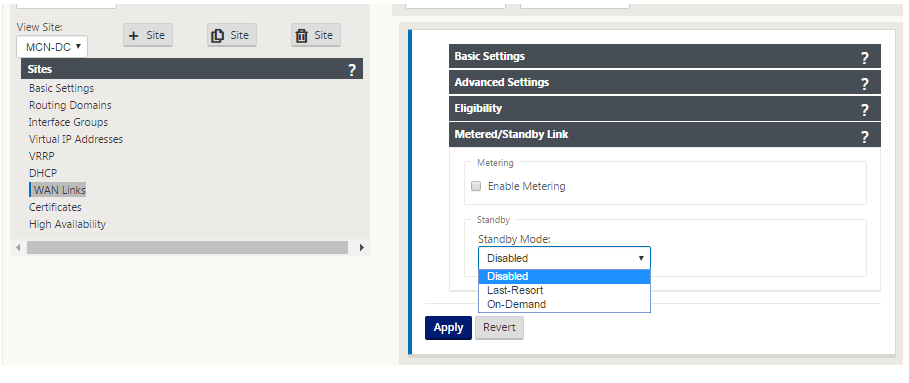Open Routing Domains section
The height and width of the screenshot is (383, 909).
point(70,105)
